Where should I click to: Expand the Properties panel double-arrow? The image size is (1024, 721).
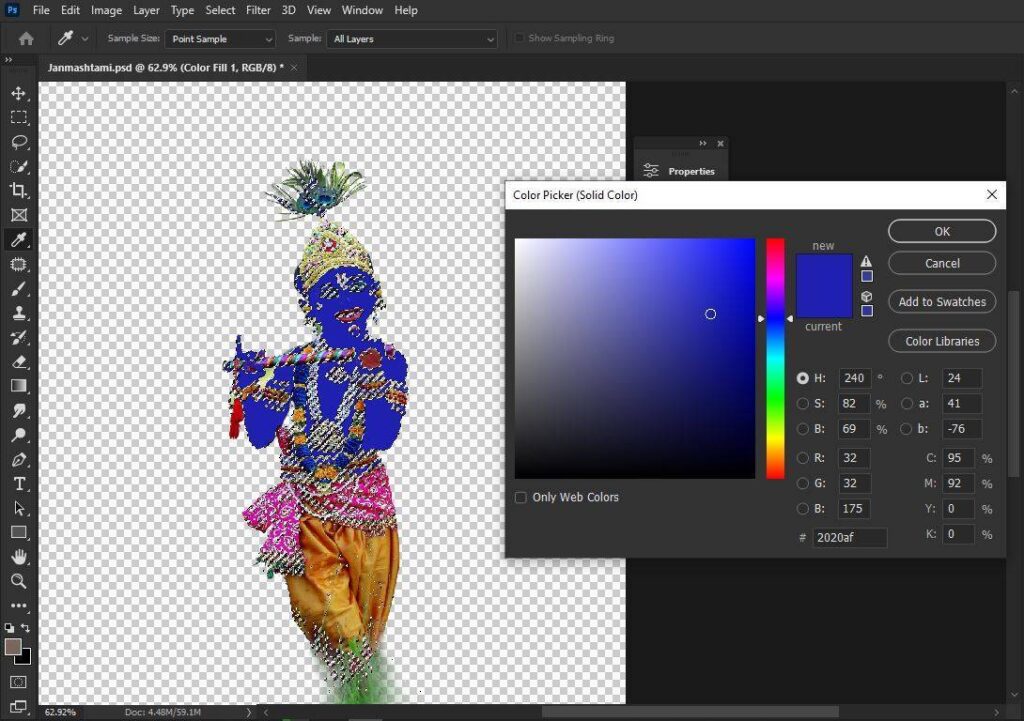[x=703, y=143]
